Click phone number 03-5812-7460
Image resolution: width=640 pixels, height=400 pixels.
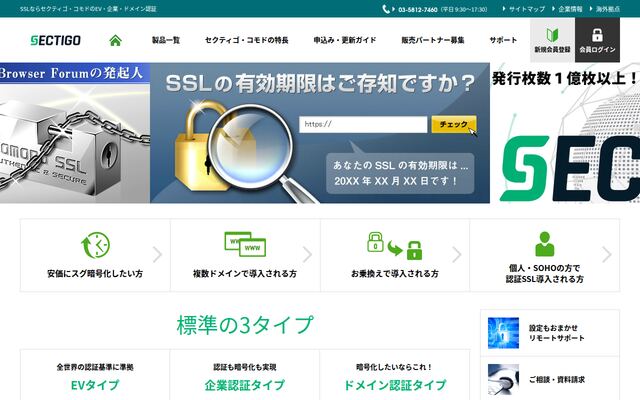pos(417,9)
